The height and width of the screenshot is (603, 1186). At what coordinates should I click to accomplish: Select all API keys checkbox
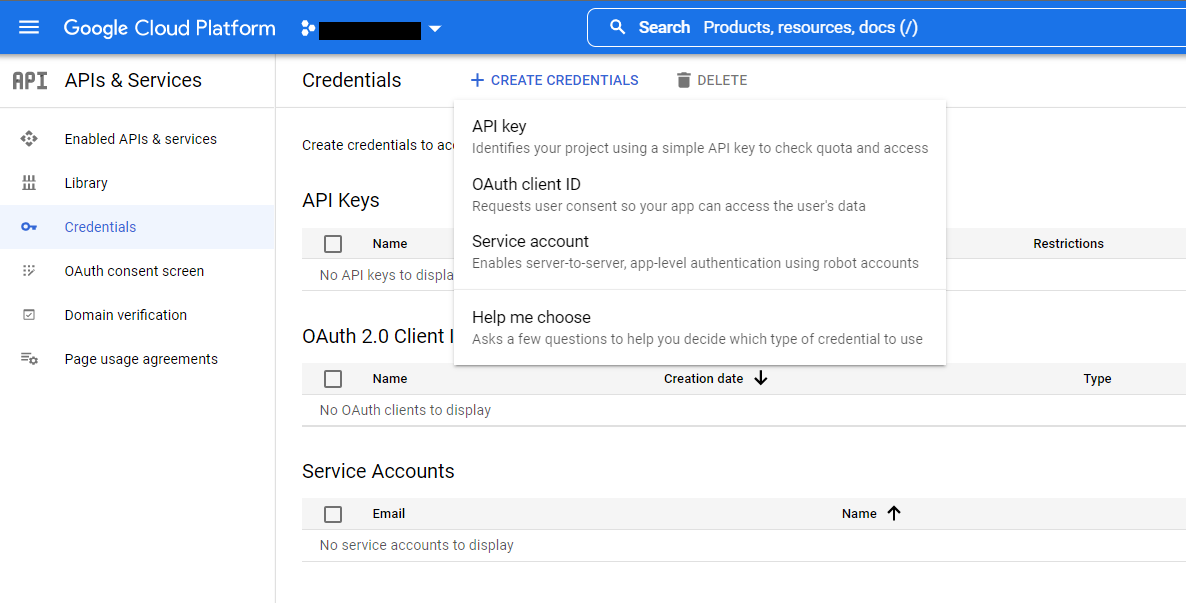pos(333,243)
